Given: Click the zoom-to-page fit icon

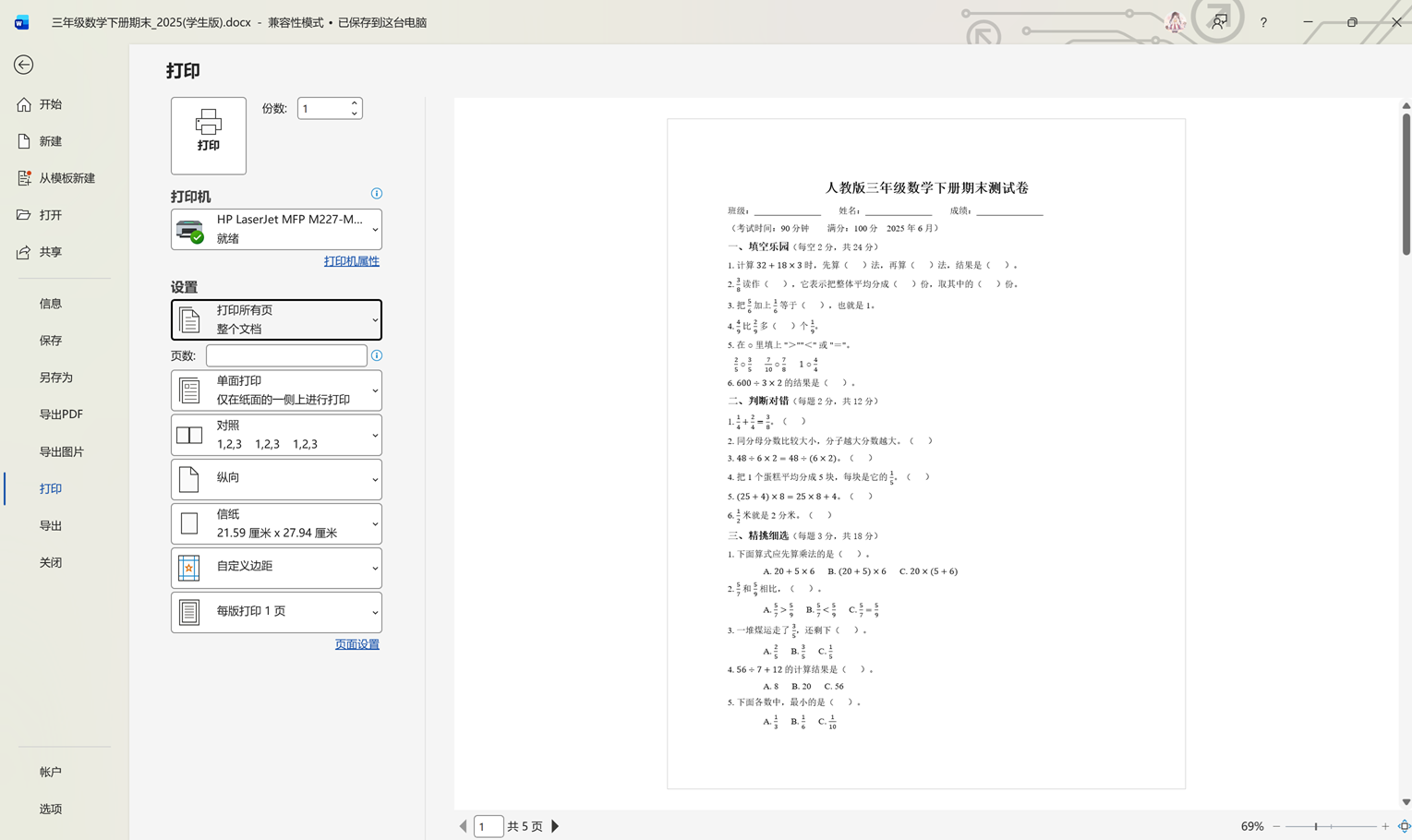Looking at the screenshot, I should tap(1404, 826).
